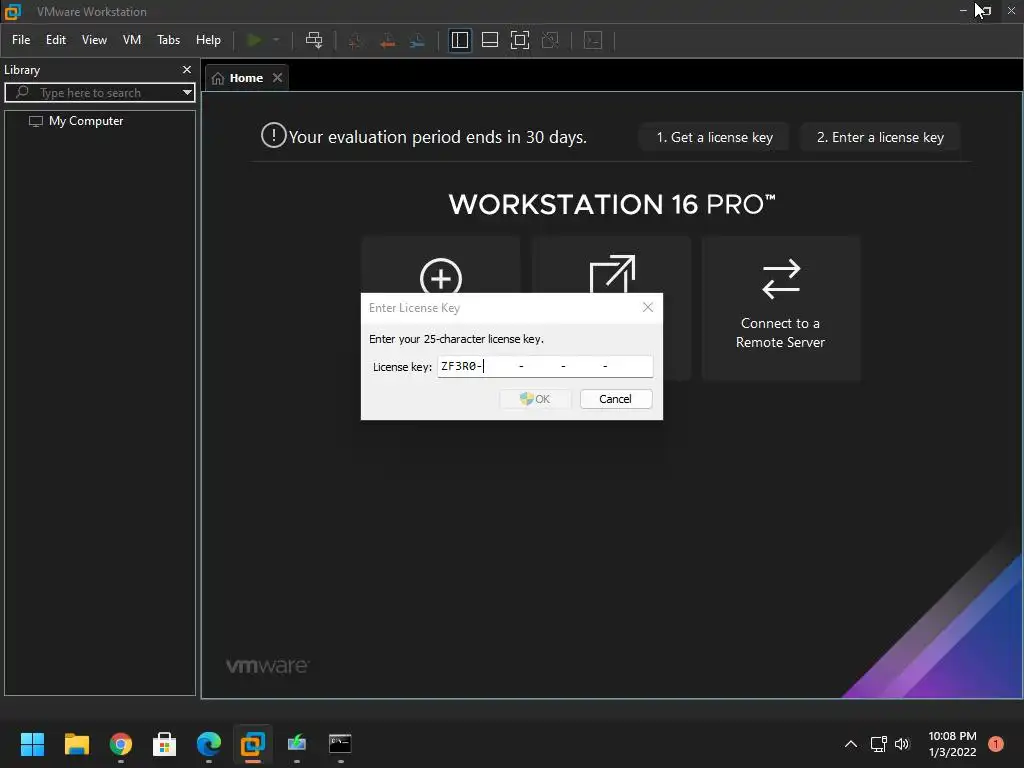The width and height of the screenshot is (1024, 768).
Task: Click Get a license key button
Action: click(x=714, y=137)
